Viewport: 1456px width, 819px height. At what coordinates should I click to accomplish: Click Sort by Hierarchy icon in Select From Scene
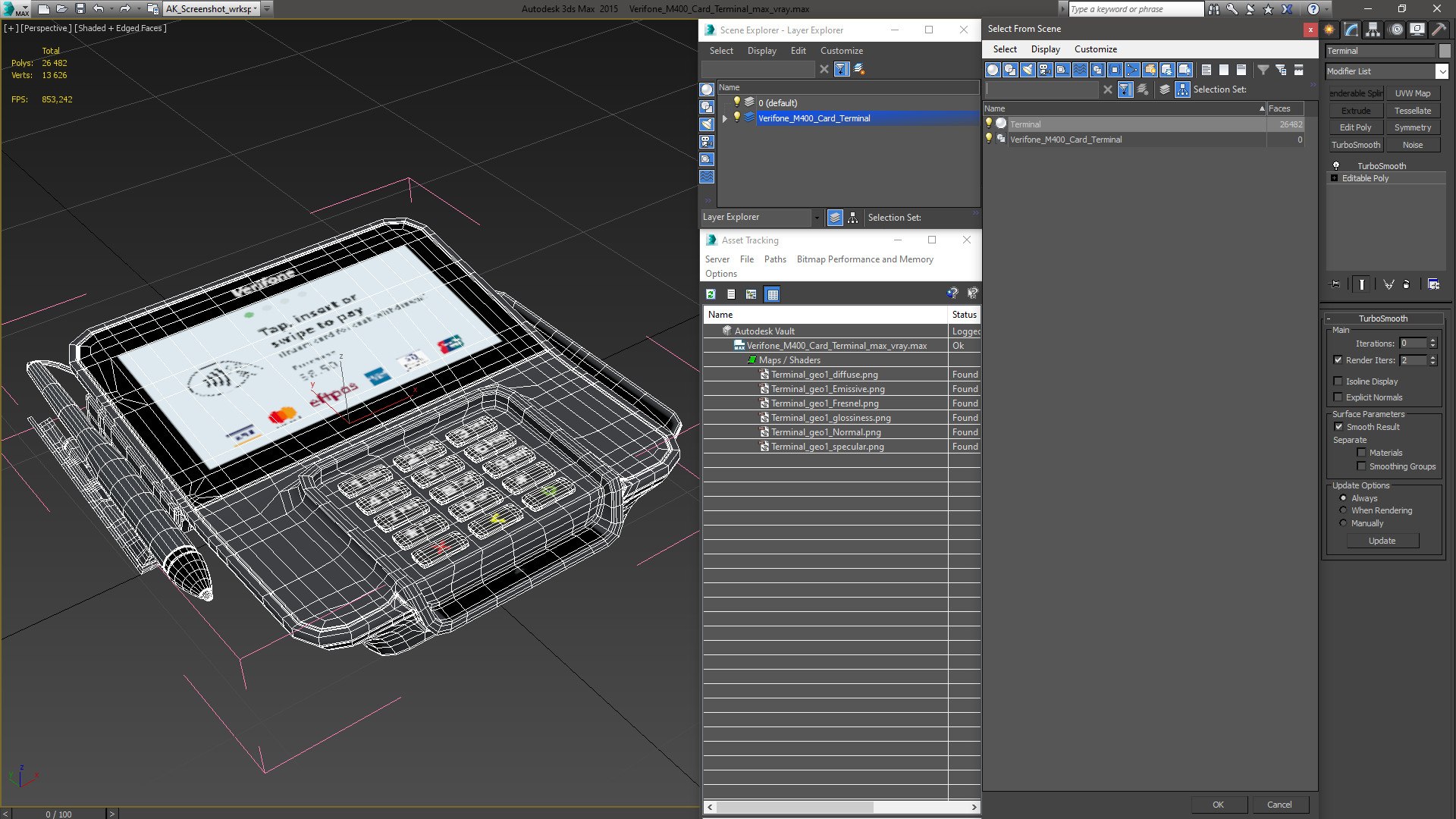click(1182, 89)
